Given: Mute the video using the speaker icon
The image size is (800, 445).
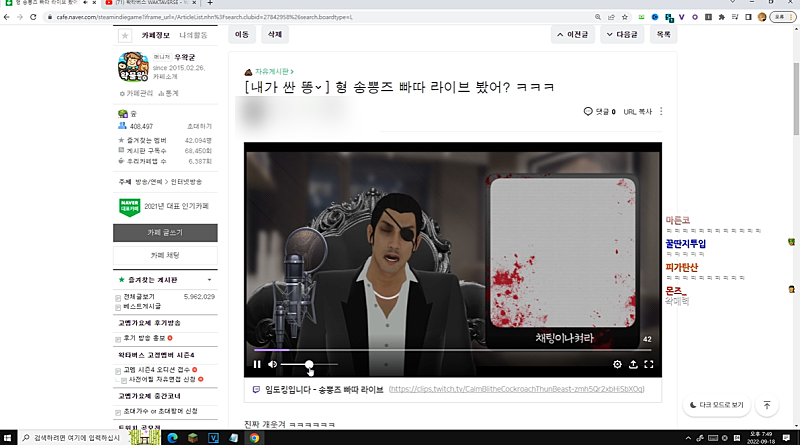Looking at the screenshot, I should 273,365.
